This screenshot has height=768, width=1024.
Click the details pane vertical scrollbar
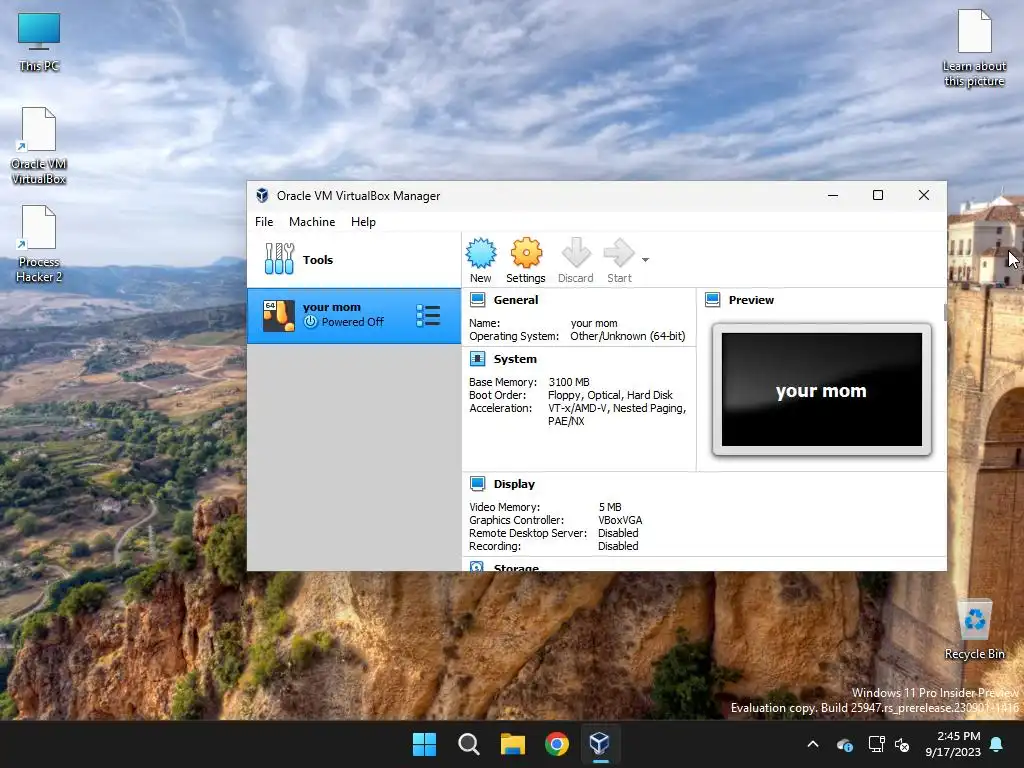click(945, 312)
